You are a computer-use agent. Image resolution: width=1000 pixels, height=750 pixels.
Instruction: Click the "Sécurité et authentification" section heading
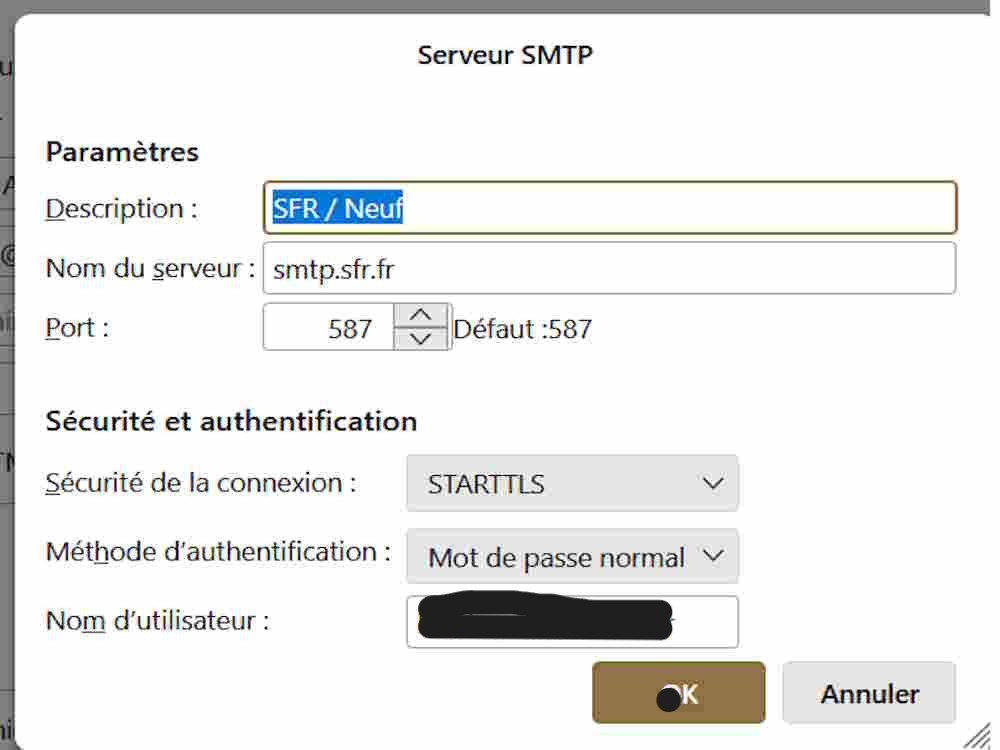[231, 421]
